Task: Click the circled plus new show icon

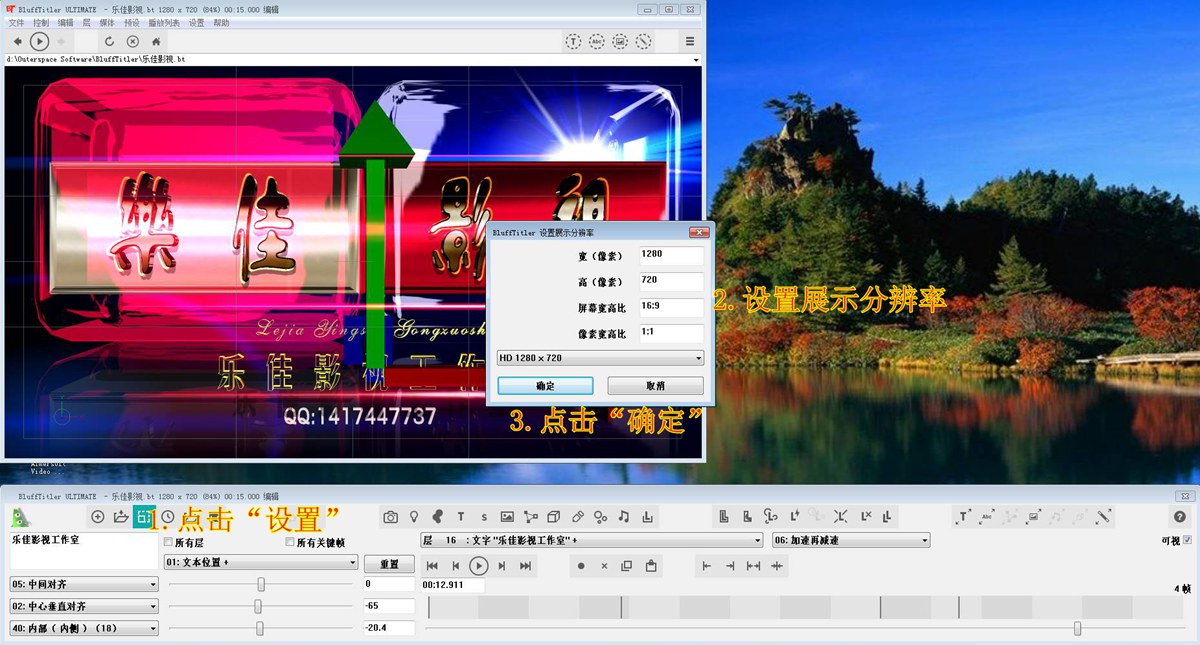Action: point(98,516)
